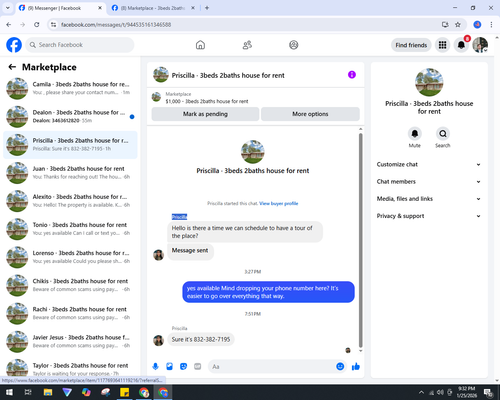Open Windows notification center icon

(x=489, y=392)
